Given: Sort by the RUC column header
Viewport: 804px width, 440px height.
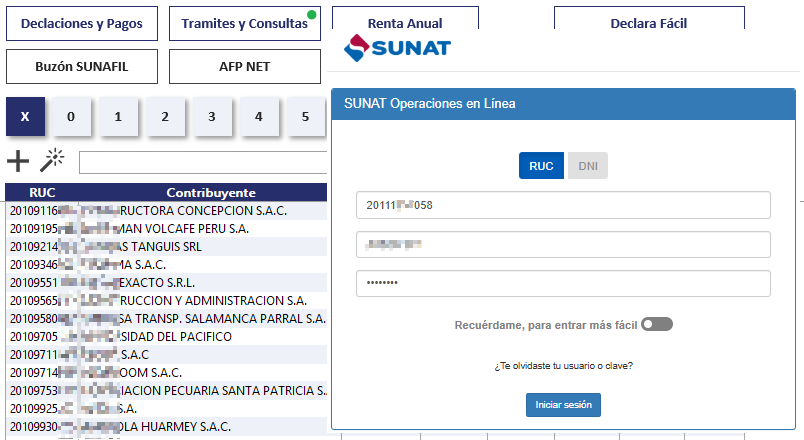Looking at the screenshot, I should [42, 192].
